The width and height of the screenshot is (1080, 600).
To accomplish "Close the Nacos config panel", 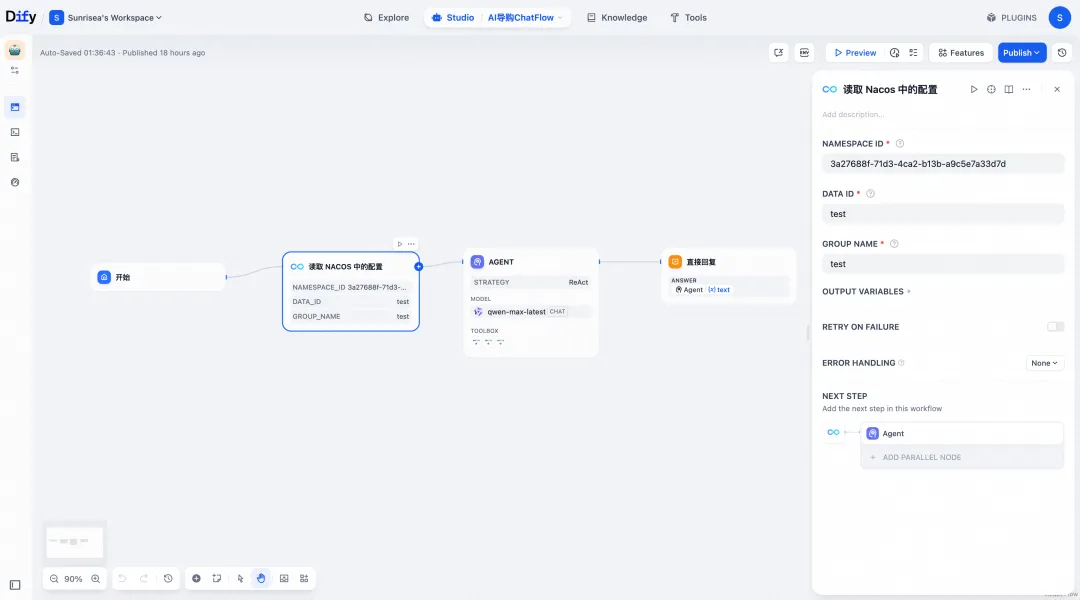I will pos(1057,90).
